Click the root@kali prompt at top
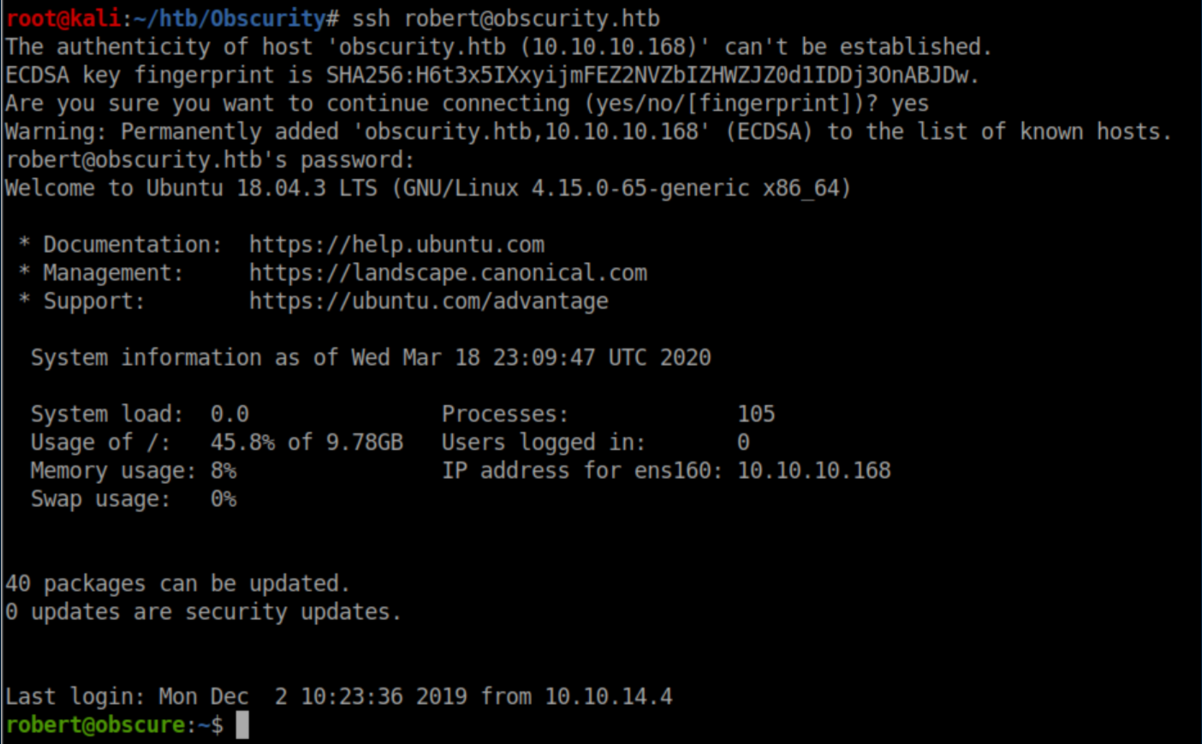1202x744 pixels. click(64, 19)
